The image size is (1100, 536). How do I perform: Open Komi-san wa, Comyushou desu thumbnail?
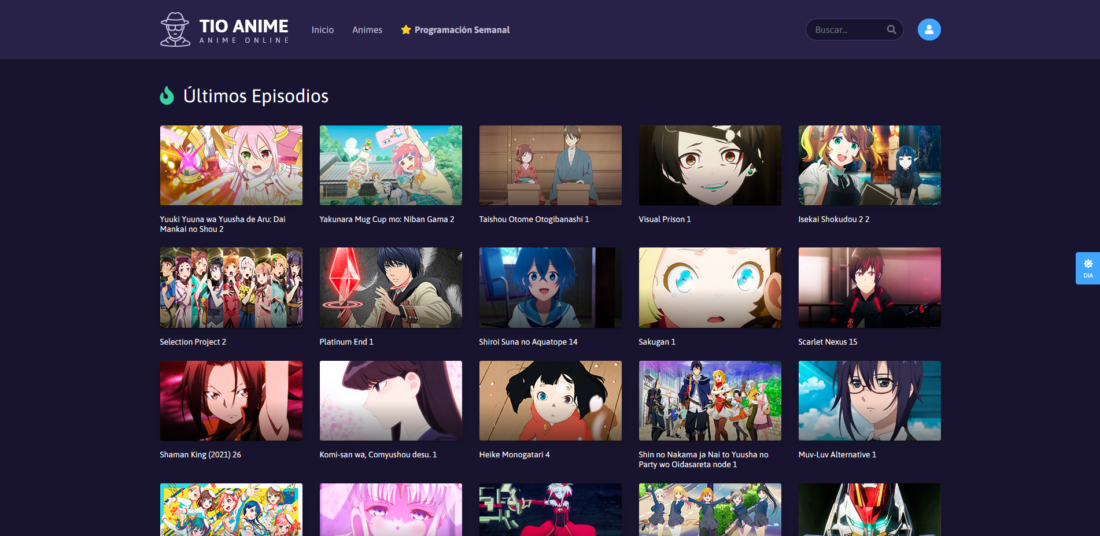coord(391,401)
